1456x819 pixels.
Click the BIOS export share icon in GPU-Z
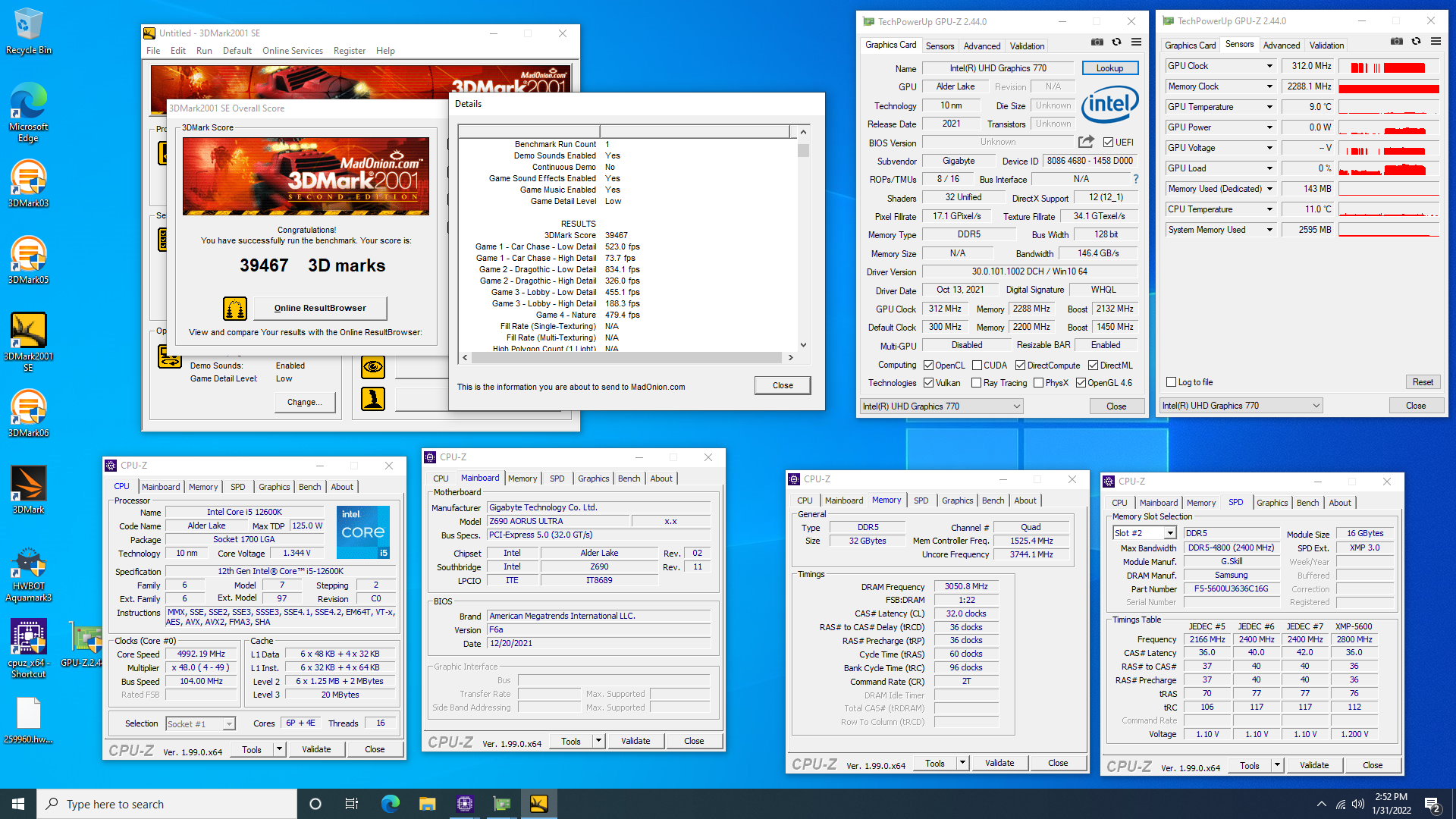click(x=1086, y=142)
